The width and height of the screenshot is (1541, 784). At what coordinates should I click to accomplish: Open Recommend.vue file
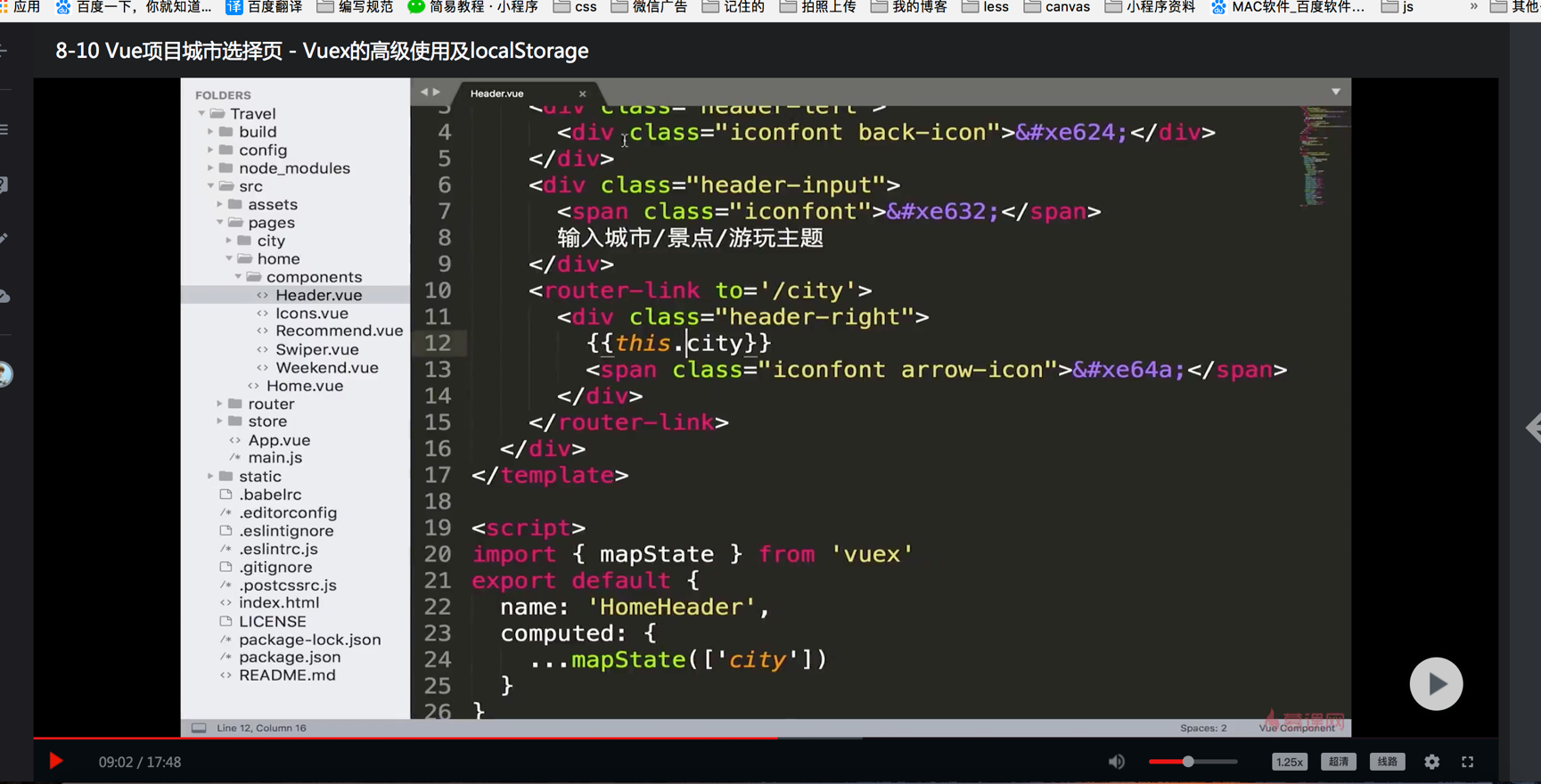[x=339, y=331]
